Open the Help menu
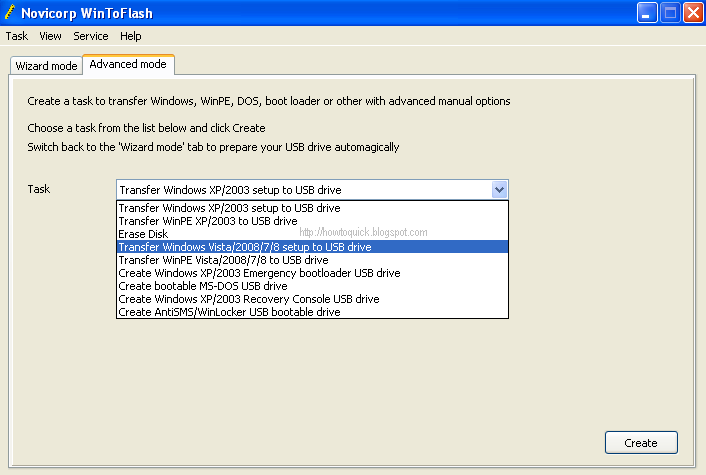The image size is (706, 475). (131, 36)
